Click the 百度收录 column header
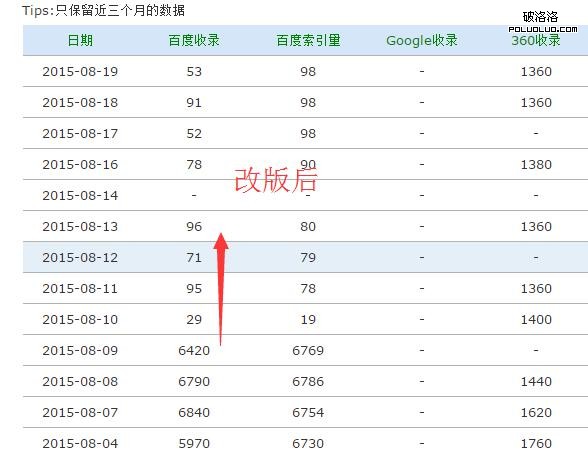The image size is (588, 455). 194,40
